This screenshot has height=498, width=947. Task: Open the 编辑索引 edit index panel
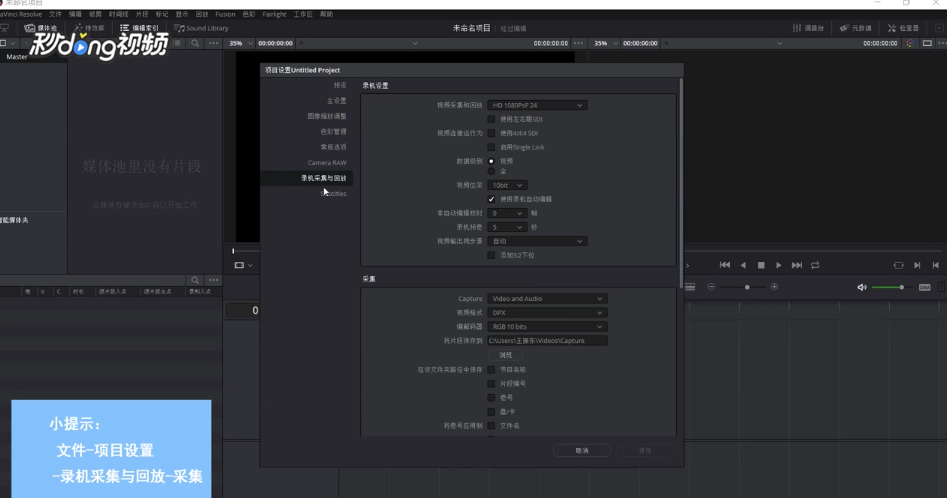click(x=139, y=28)
